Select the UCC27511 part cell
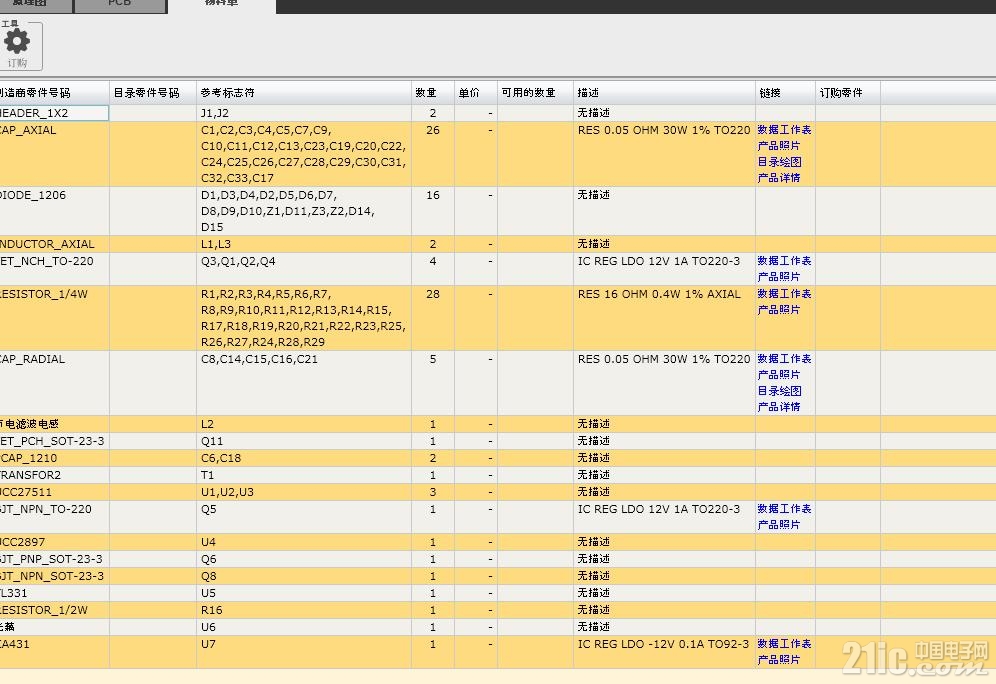The height and width of the screenshot is (684, 996). click(x=54, y=492)
